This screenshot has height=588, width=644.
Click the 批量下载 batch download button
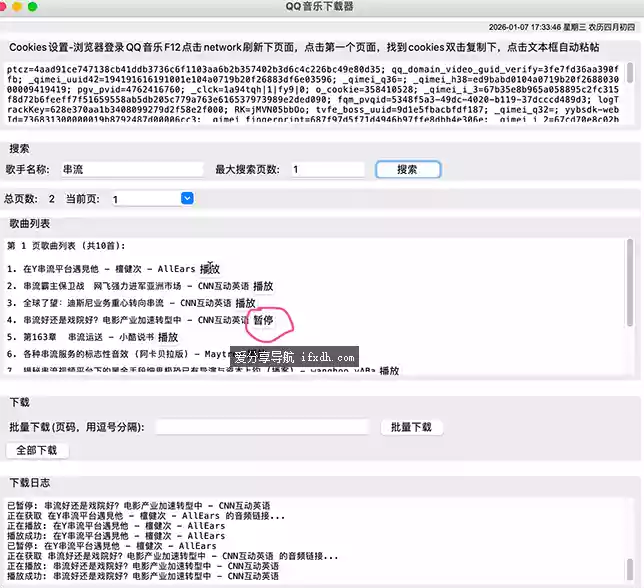(x=412, y=427)
